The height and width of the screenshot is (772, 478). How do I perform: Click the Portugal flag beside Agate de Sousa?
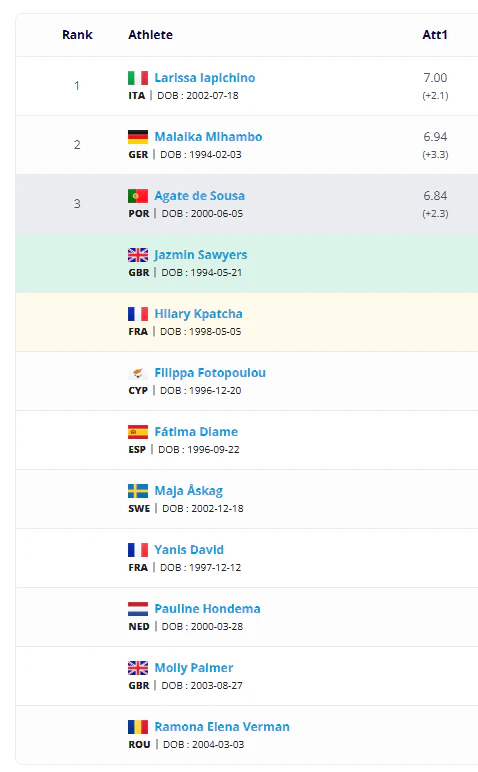pyautogui.click(x=138, y=196)
